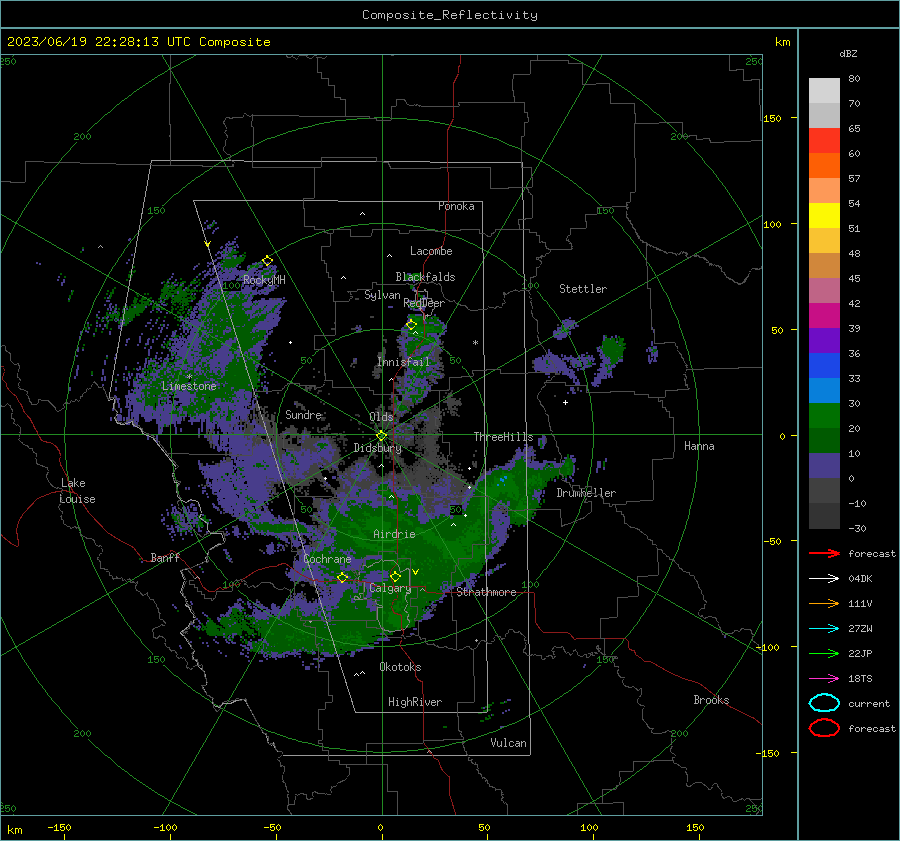Click the ThreeHills town label
900x841 pixels.
[503, 437]
